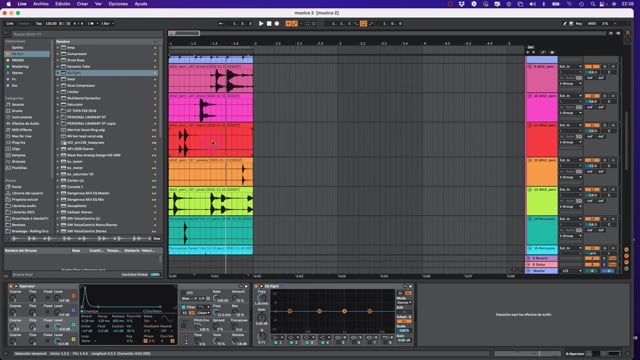Expand the Limiter folder
Viewport: 640px width, 360px height.
click(58, 92)
